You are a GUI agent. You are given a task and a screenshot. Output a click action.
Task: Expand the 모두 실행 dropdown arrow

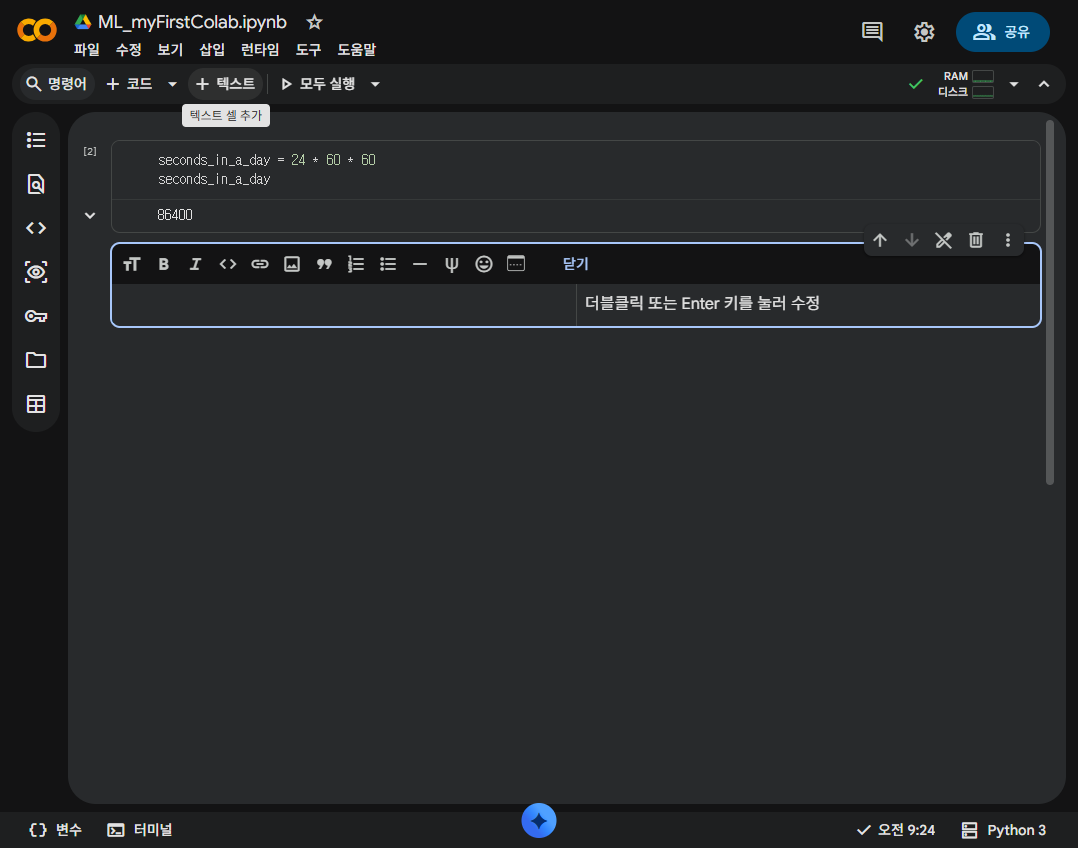(375, 85)
